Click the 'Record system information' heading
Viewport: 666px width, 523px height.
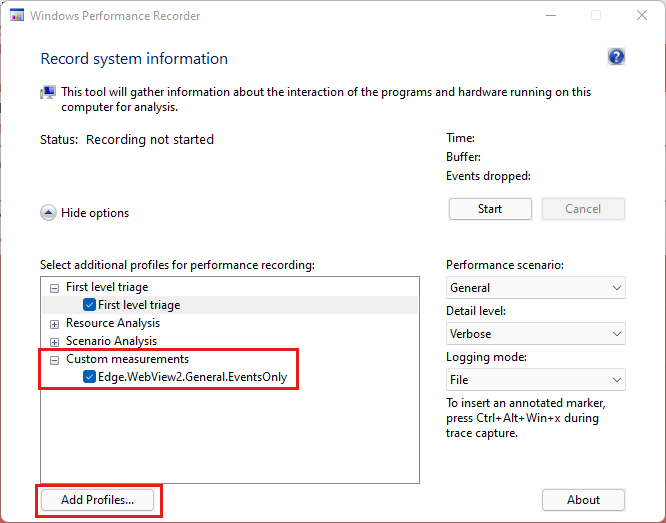134,59
